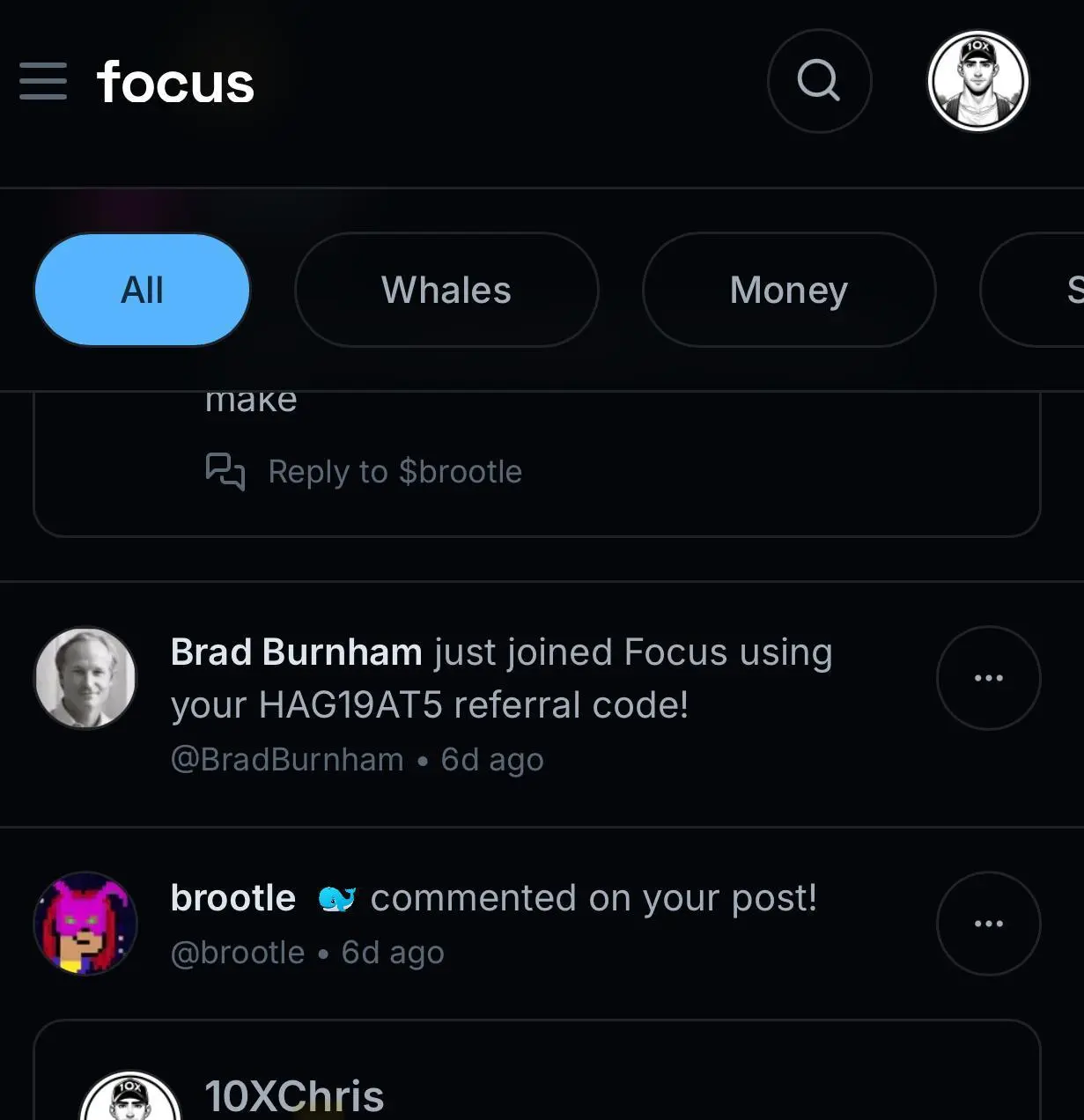This screenshot has height=1120, width=1084.
Task: Open Brad Burnham's profile picture
Action: pyautogui.click(x=85, y=678)
